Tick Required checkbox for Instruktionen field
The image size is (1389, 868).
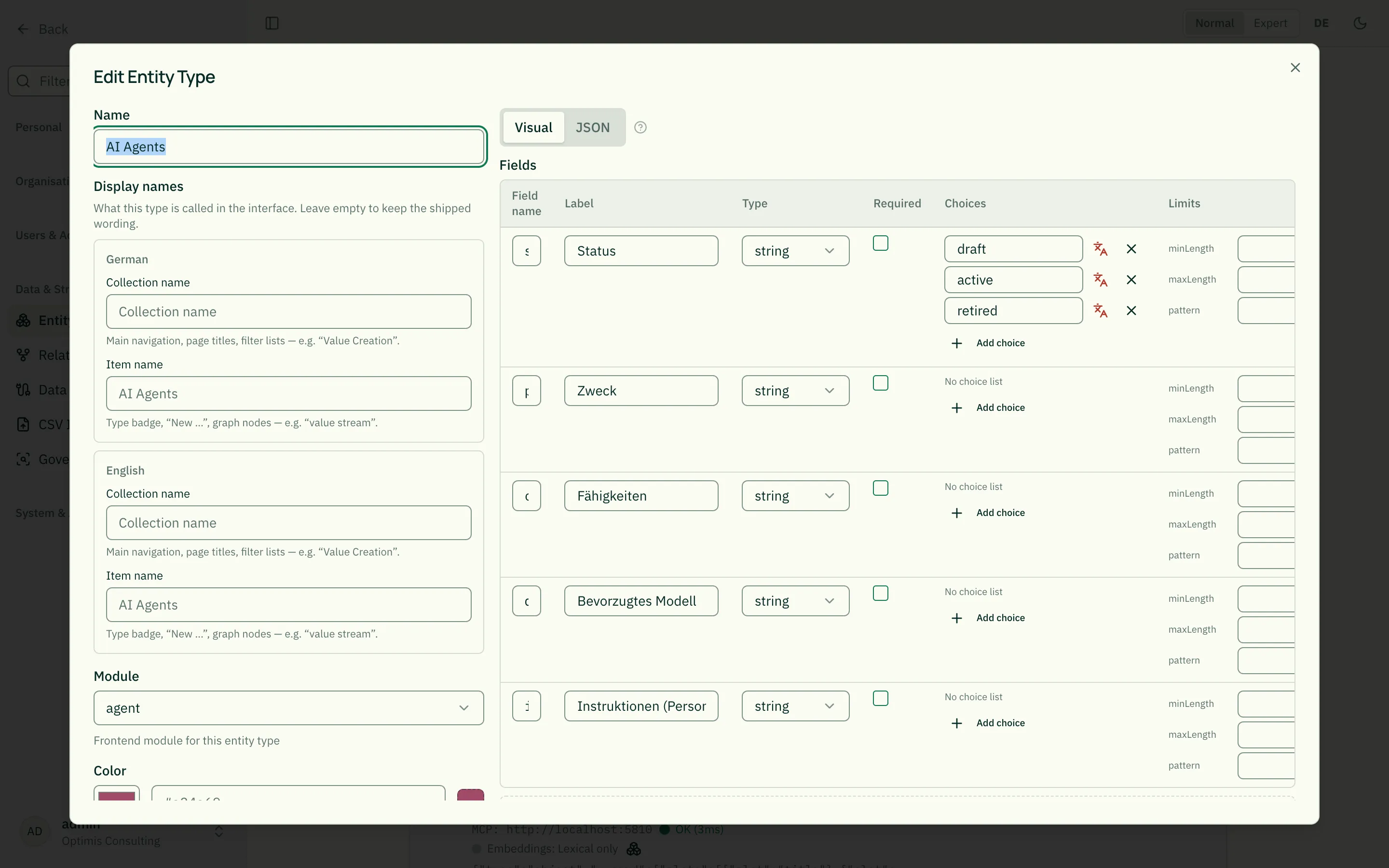point(881,698)
